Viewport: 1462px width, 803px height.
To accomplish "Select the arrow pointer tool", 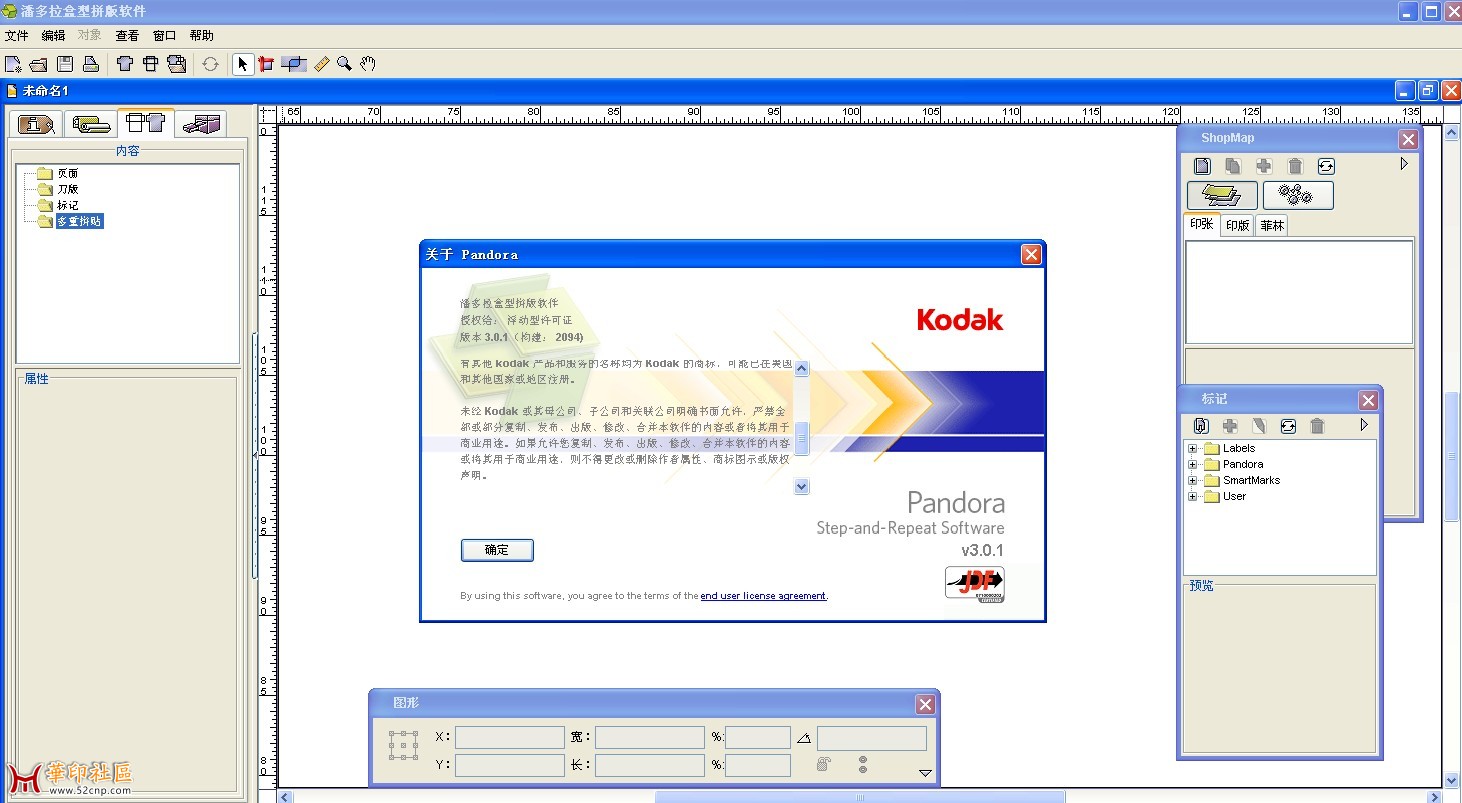I will point(242,64).
